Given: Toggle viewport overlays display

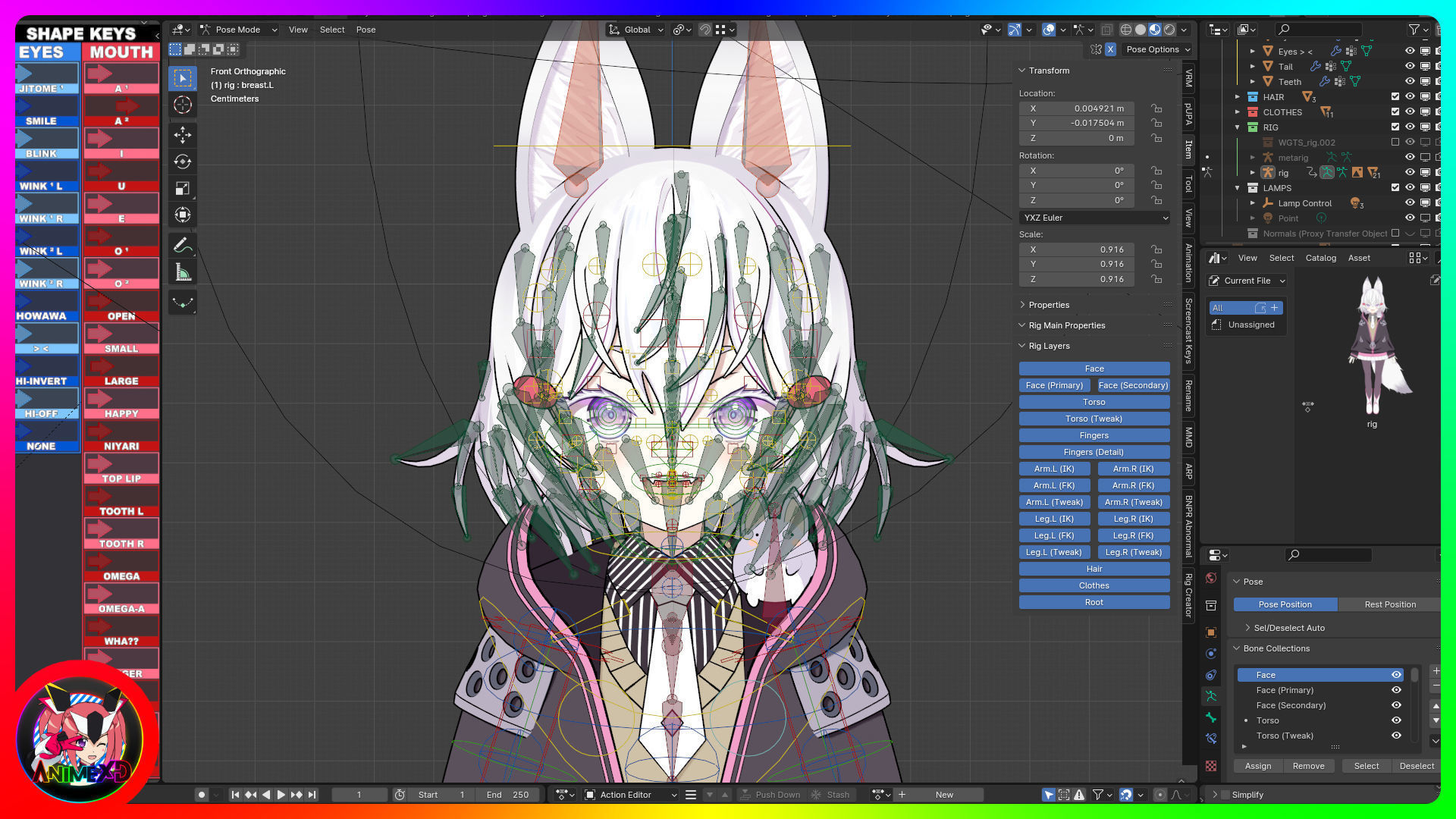Looking at the screenshot, I should coord(1049,30).
